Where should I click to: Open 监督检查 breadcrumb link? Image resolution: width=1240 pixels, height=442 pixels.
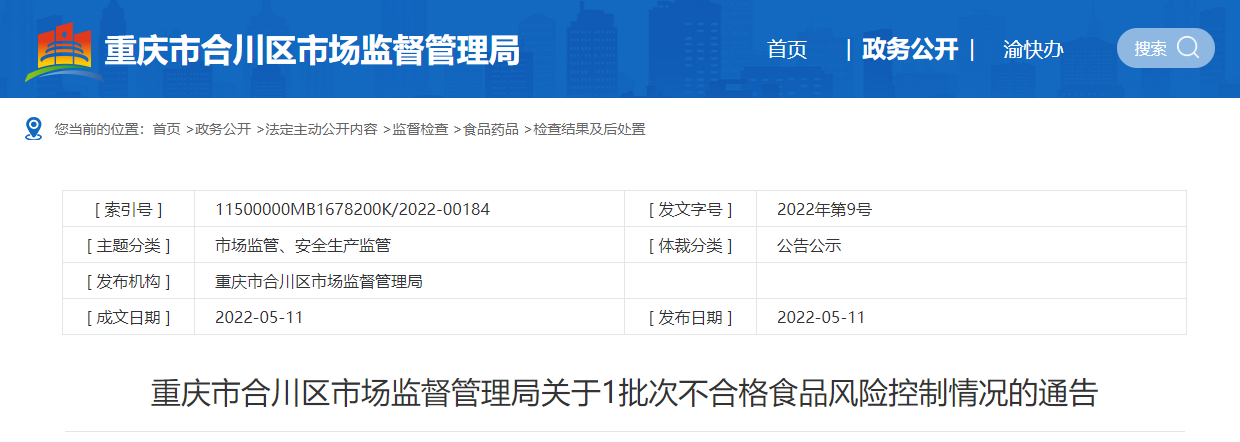(x=420, y=129)
